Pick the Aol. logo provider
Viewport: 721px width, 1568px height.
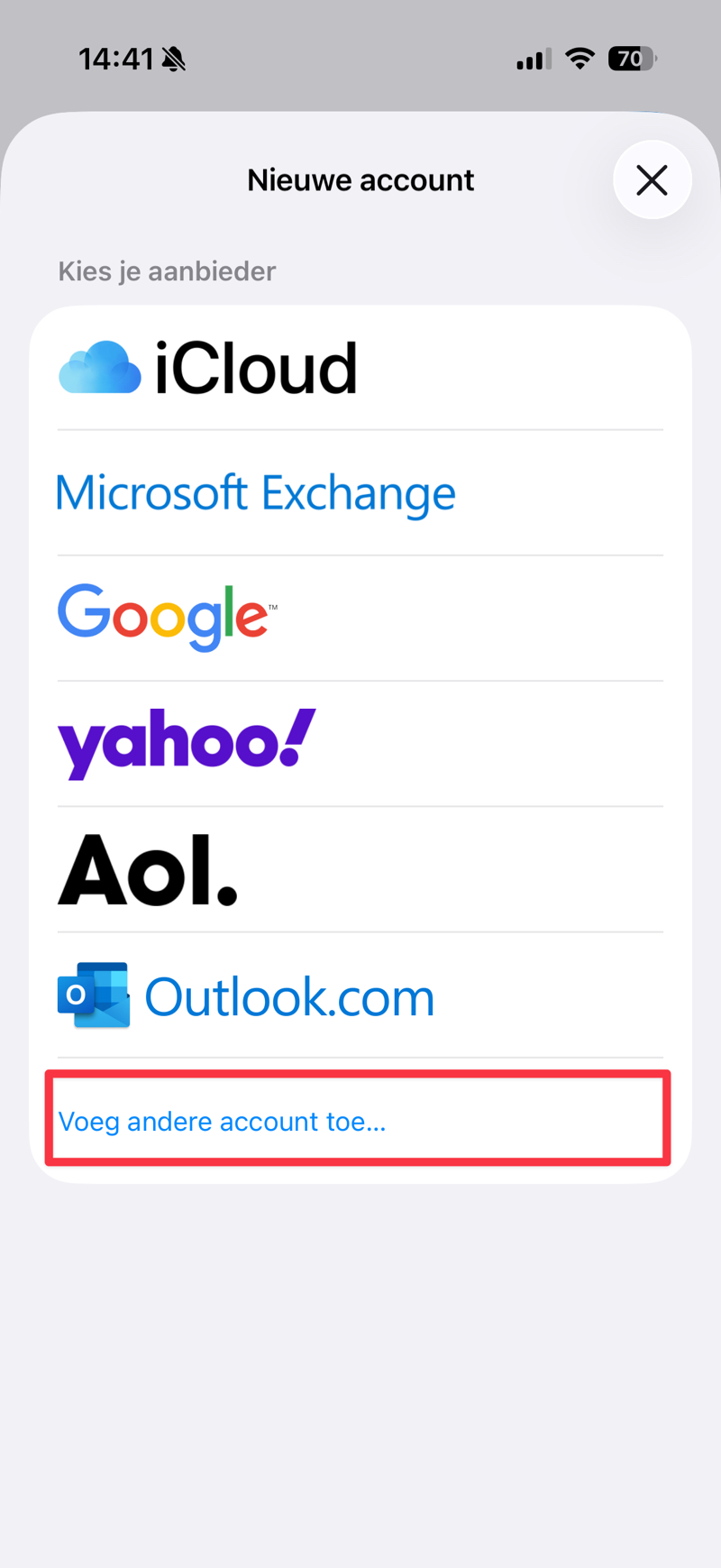coord(148,869)
